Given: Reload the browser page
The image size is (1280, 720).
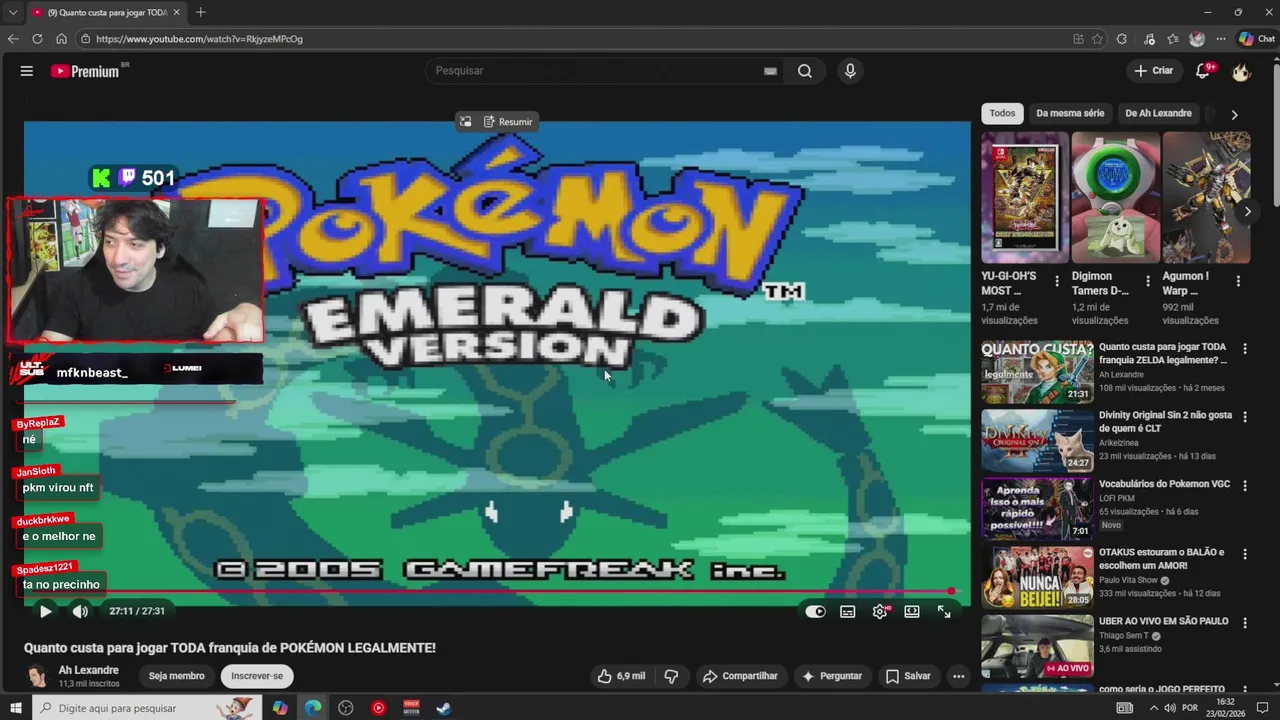Looking at the screenshot, I should pos(37,39).
